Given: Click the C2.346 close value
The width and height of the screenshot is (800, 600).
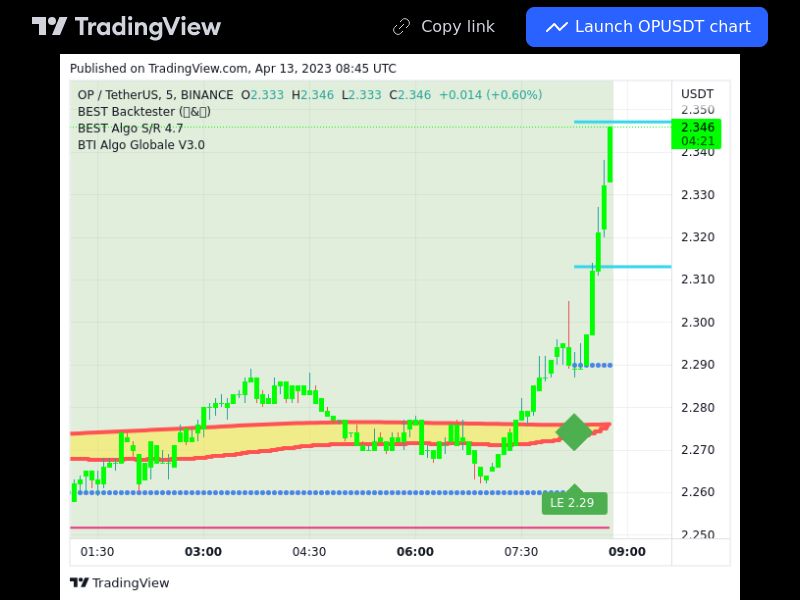Looking at the screenshot, I should [x=410, y=95].
